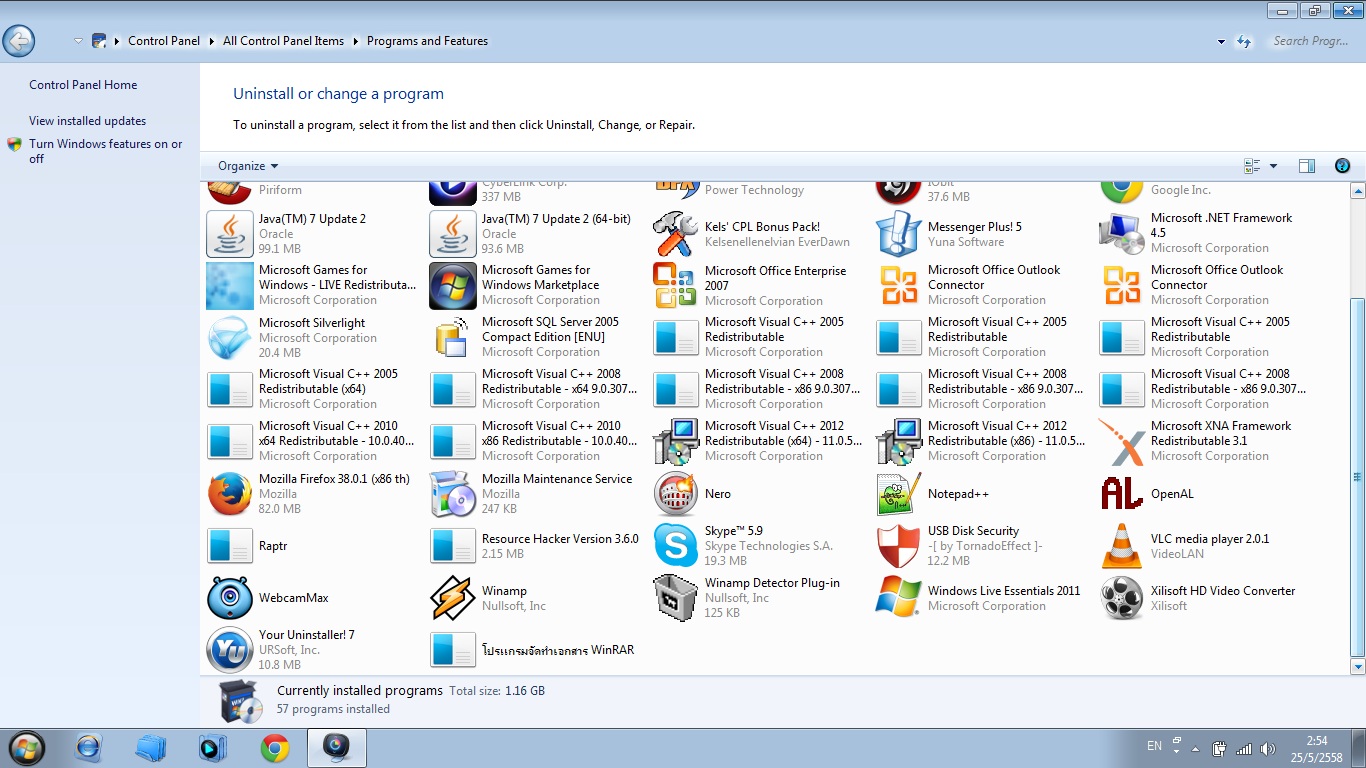The height and width of the screenshot is (768, 1366).
Task: Select the Windows Live Essentials 2011 icon
Action: pyautogui.click(x=899, y=598)
